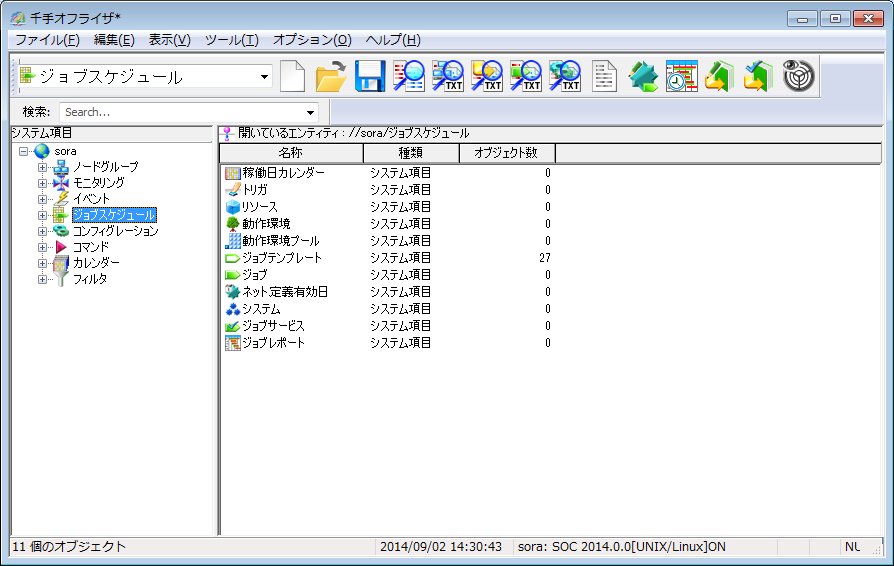
Task: Expand the コンフィグレーション tree node
Action: point(42,231)
